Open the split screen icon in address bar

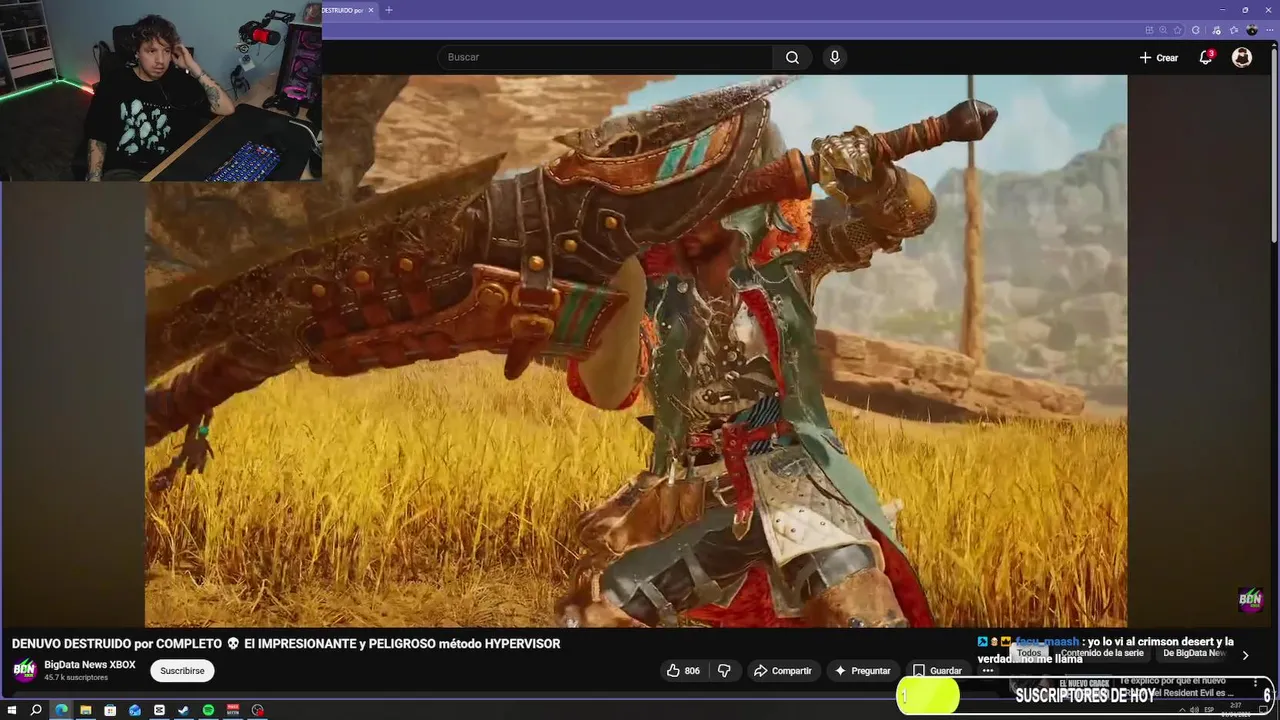[x=1149, y=30]
